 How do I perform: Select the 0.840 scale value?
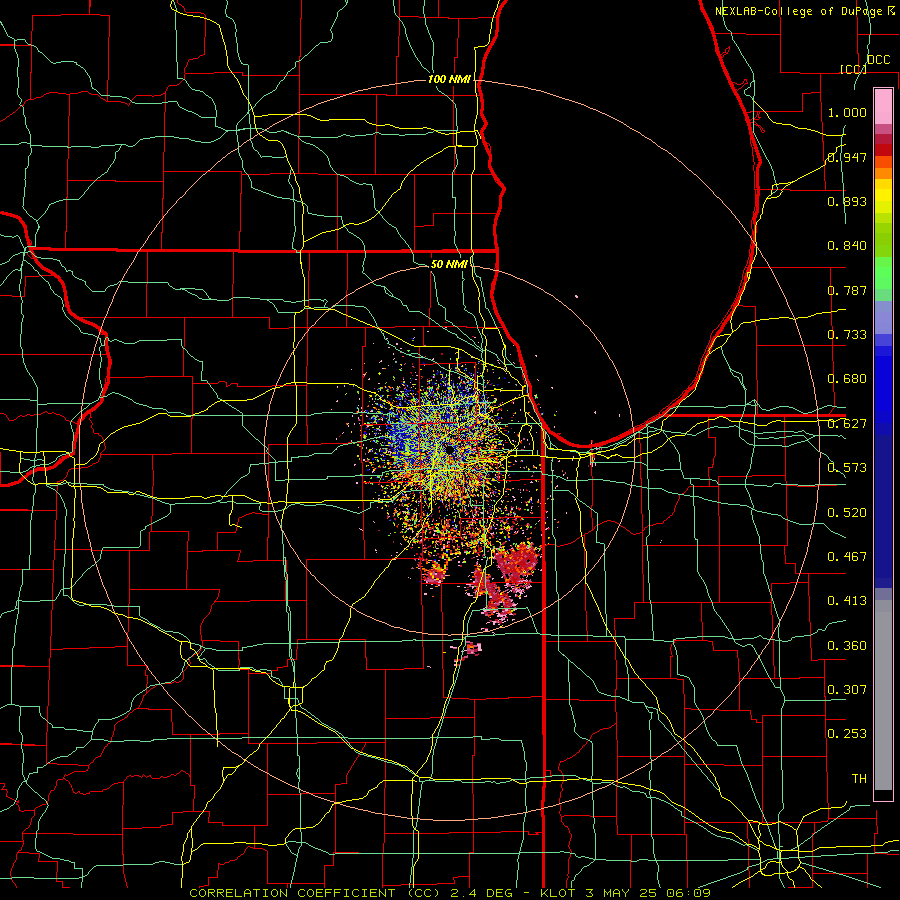(847, 246)
